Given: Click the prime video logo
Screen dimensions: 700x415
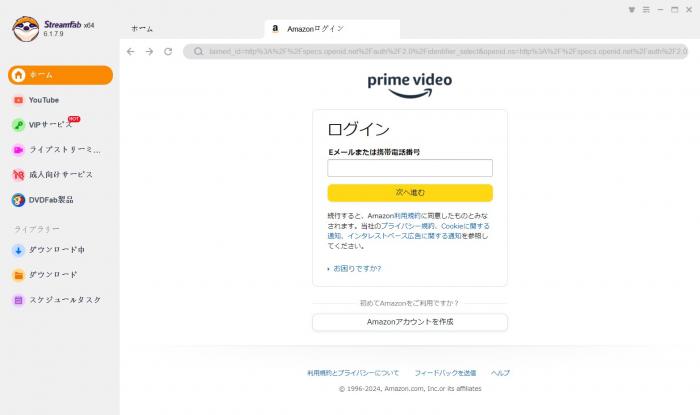Looking at the screenshot, I should pos(410,86).
